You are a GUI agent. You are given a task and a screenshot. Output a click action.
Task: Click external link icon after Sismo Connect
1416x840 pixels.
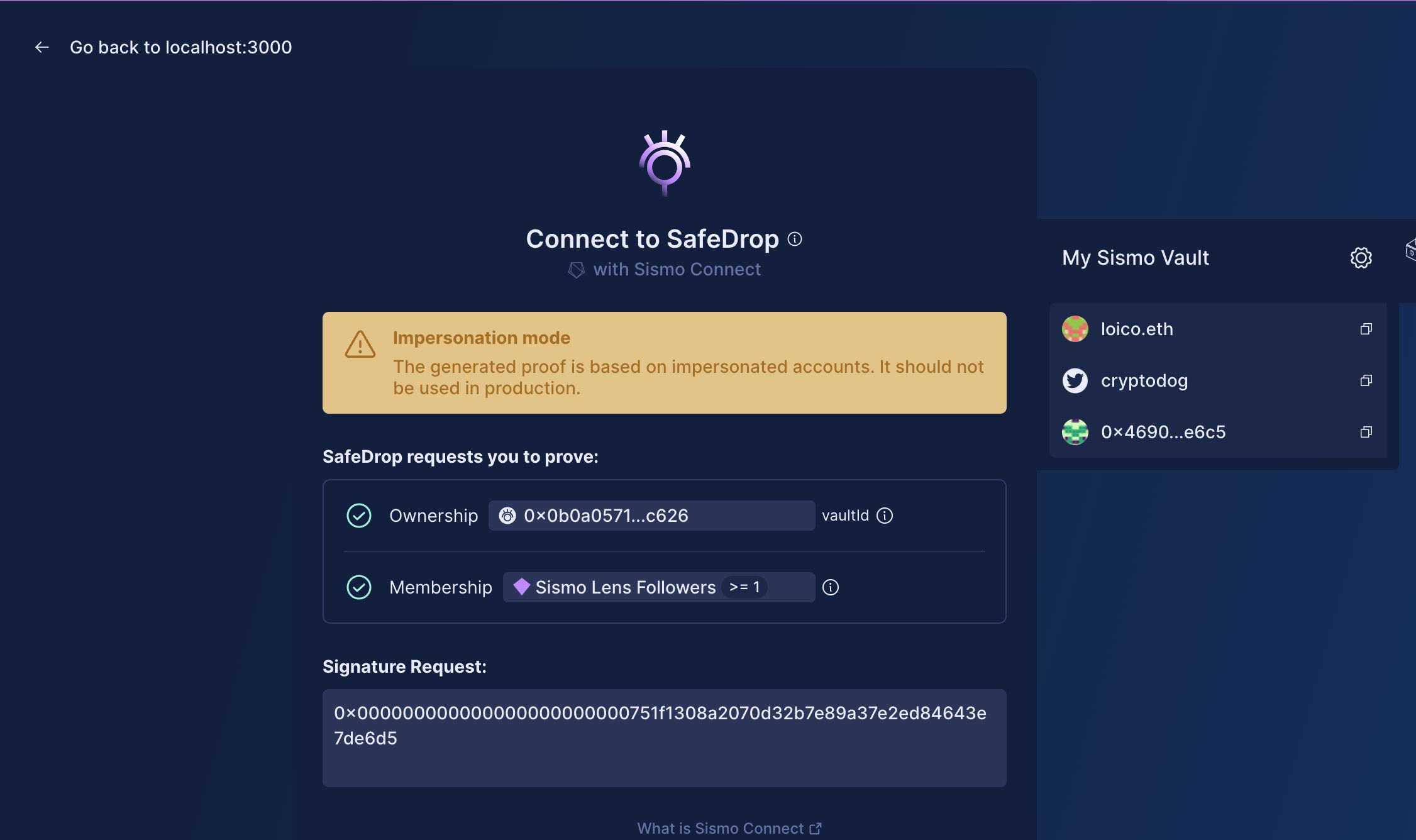816,829
